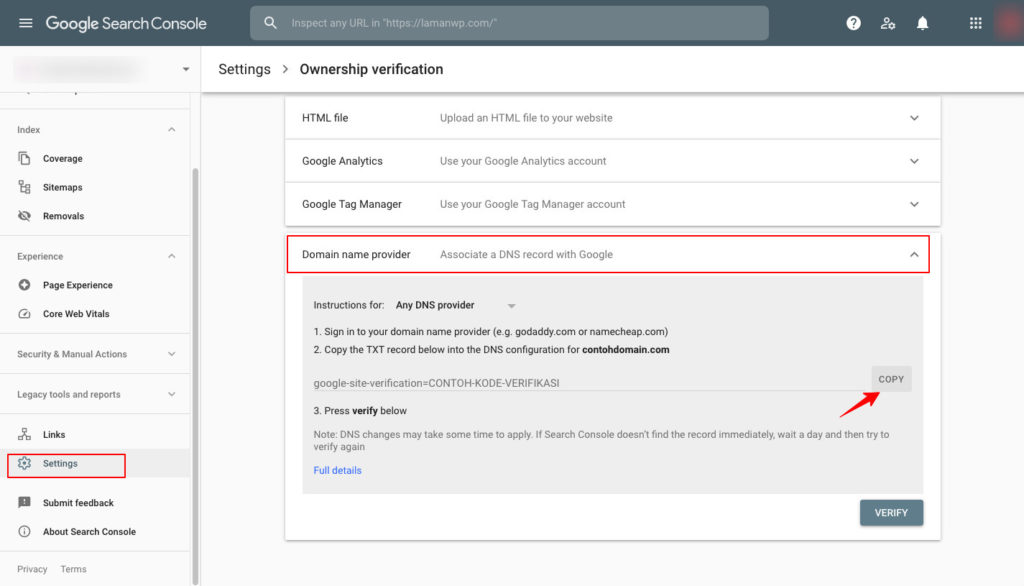Click the google-site-verification TXT record text
The width and height of the screenshot is (1024, 586).
[436, 383]
